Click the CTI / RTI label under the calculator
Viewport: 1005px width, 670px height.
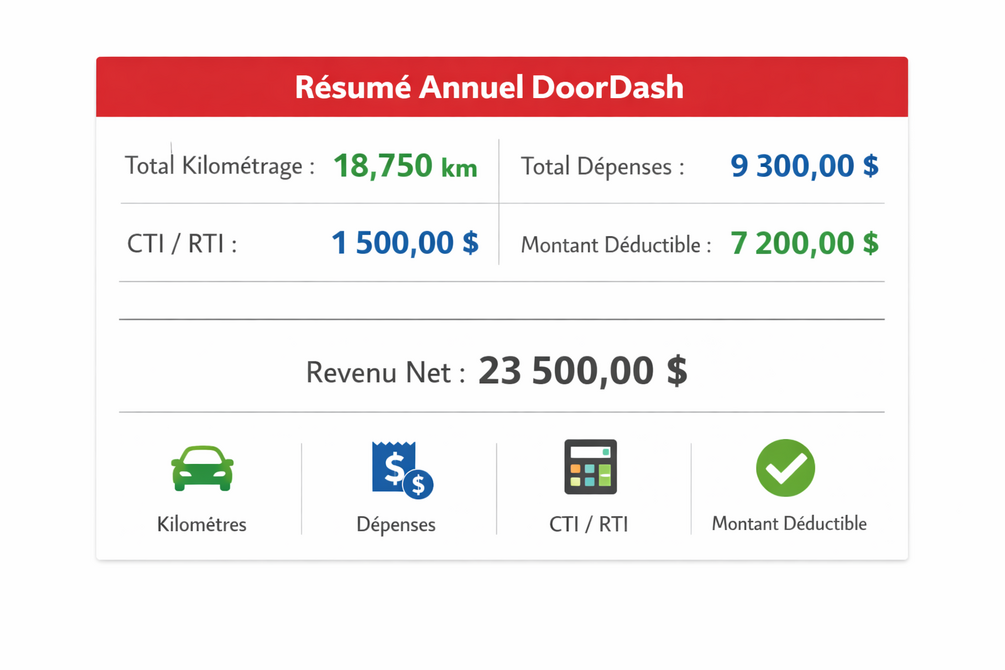[588, 524]
